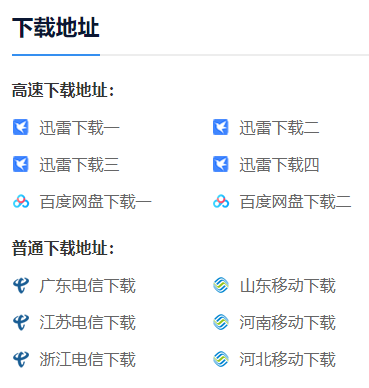Viewport: 369px width, 388px height.
Task: Click the Xunlei icon beside 迅雷下载三
Action: point(21,164)
